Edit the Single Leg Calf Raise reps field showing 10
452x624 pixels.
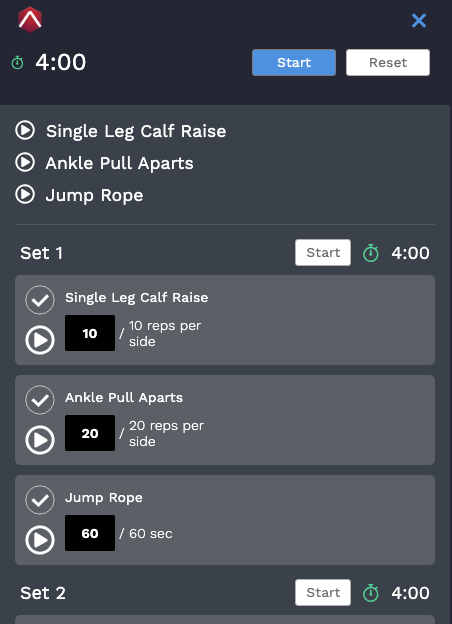(90, 333)
